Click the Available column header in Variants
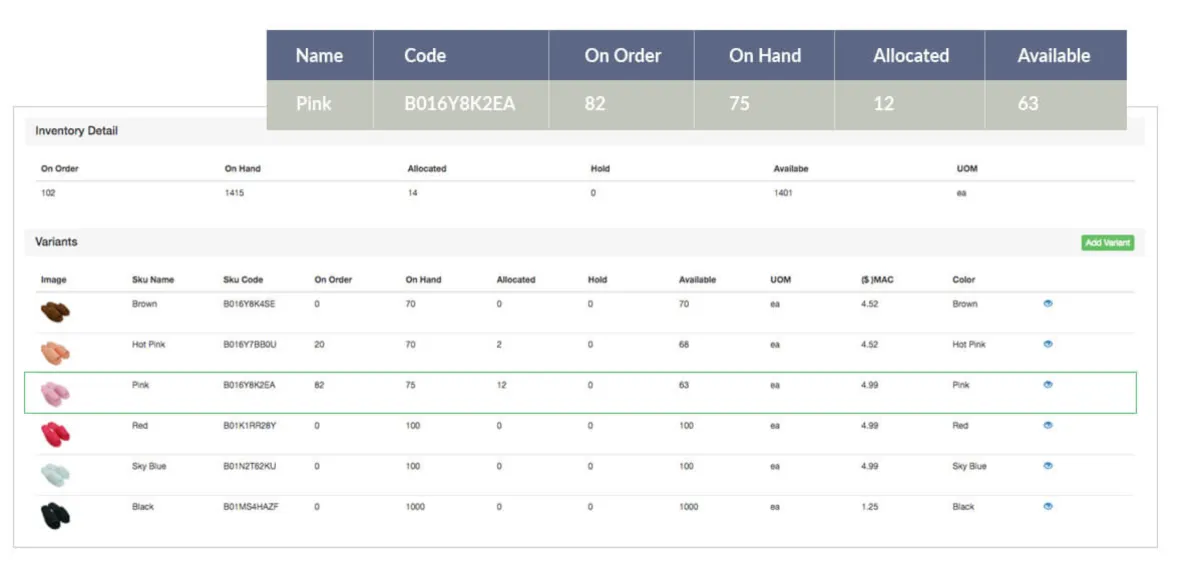The height and width of the screenshot is (571, 1200). click(697, 280)
